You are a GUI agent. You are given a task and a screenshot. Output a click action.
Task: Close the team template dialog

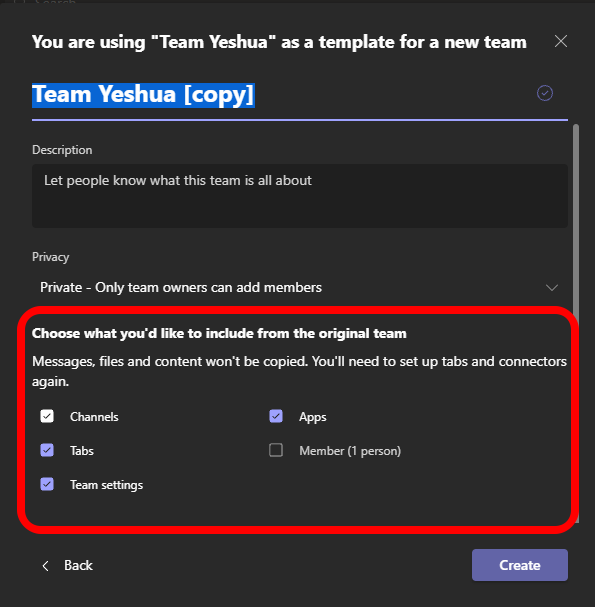coord(561,41)
